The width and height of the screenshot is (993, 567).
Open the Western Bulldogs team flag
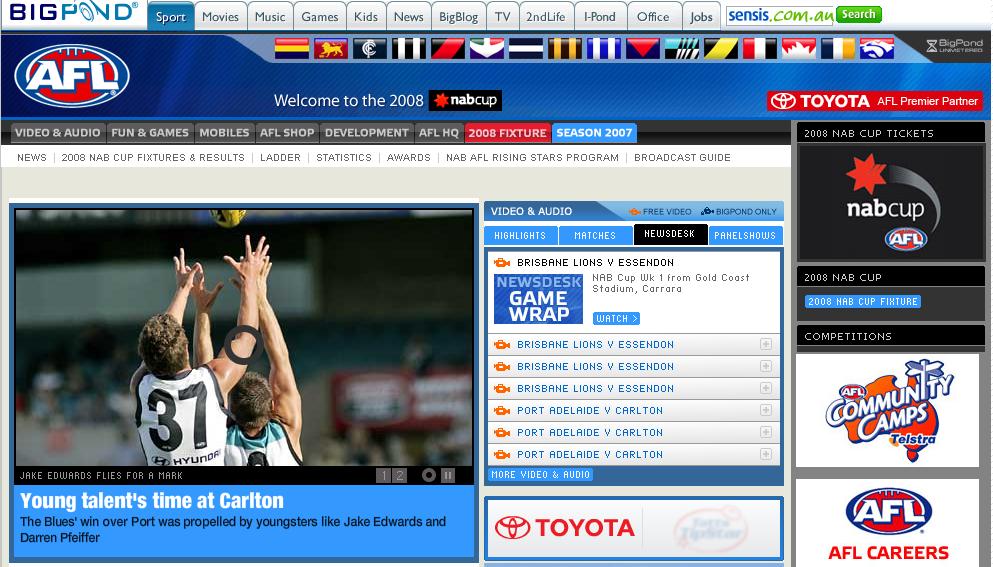pyautogui.click(x=877, y=49)
